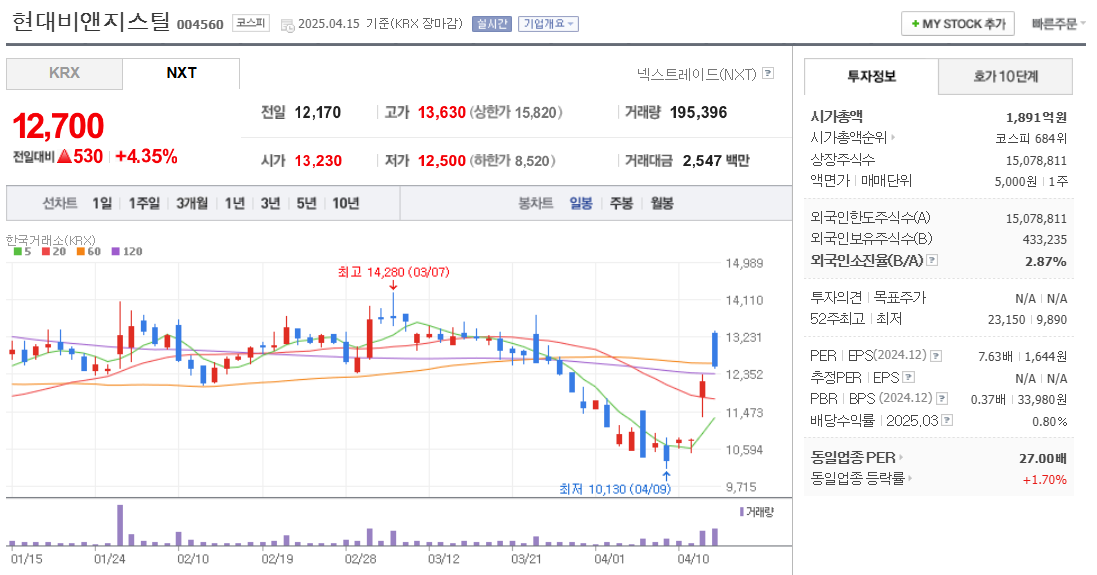Show the 10년 line chart
The image size is (1097, 575).
346,204
